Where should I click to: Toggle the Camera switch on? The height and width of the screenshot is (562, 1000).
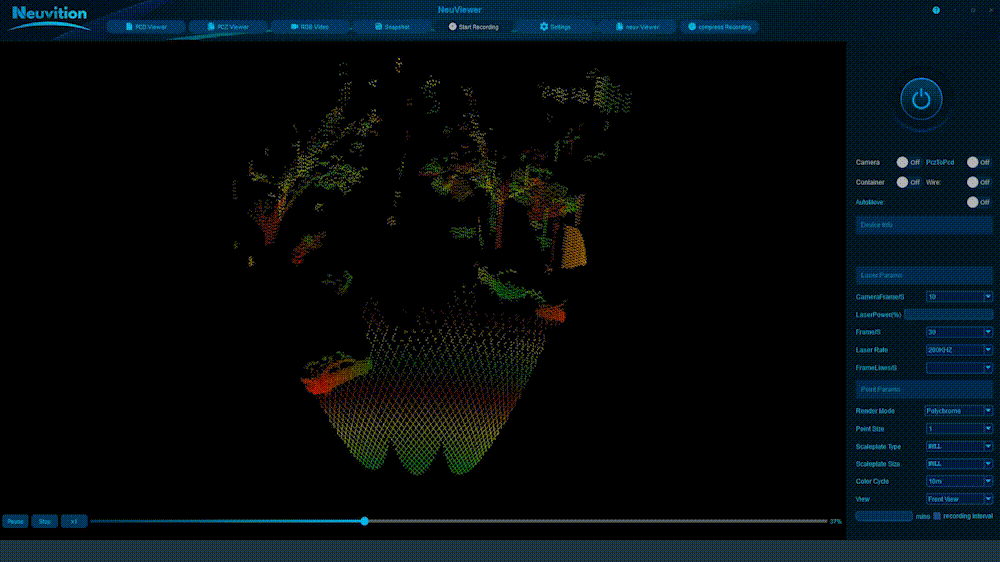[902, 162]
